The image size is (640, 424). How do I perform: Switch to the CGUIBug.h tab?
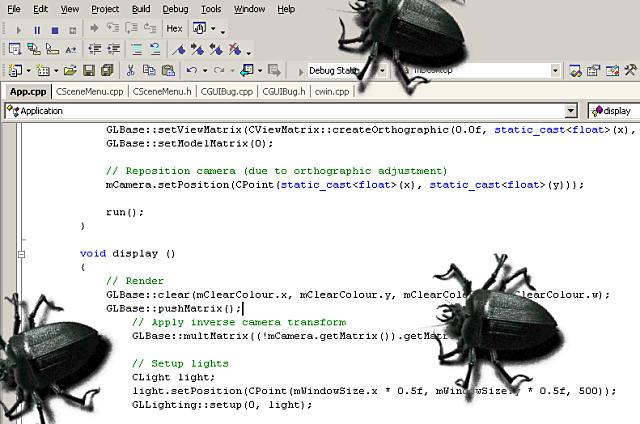point(284,92)
